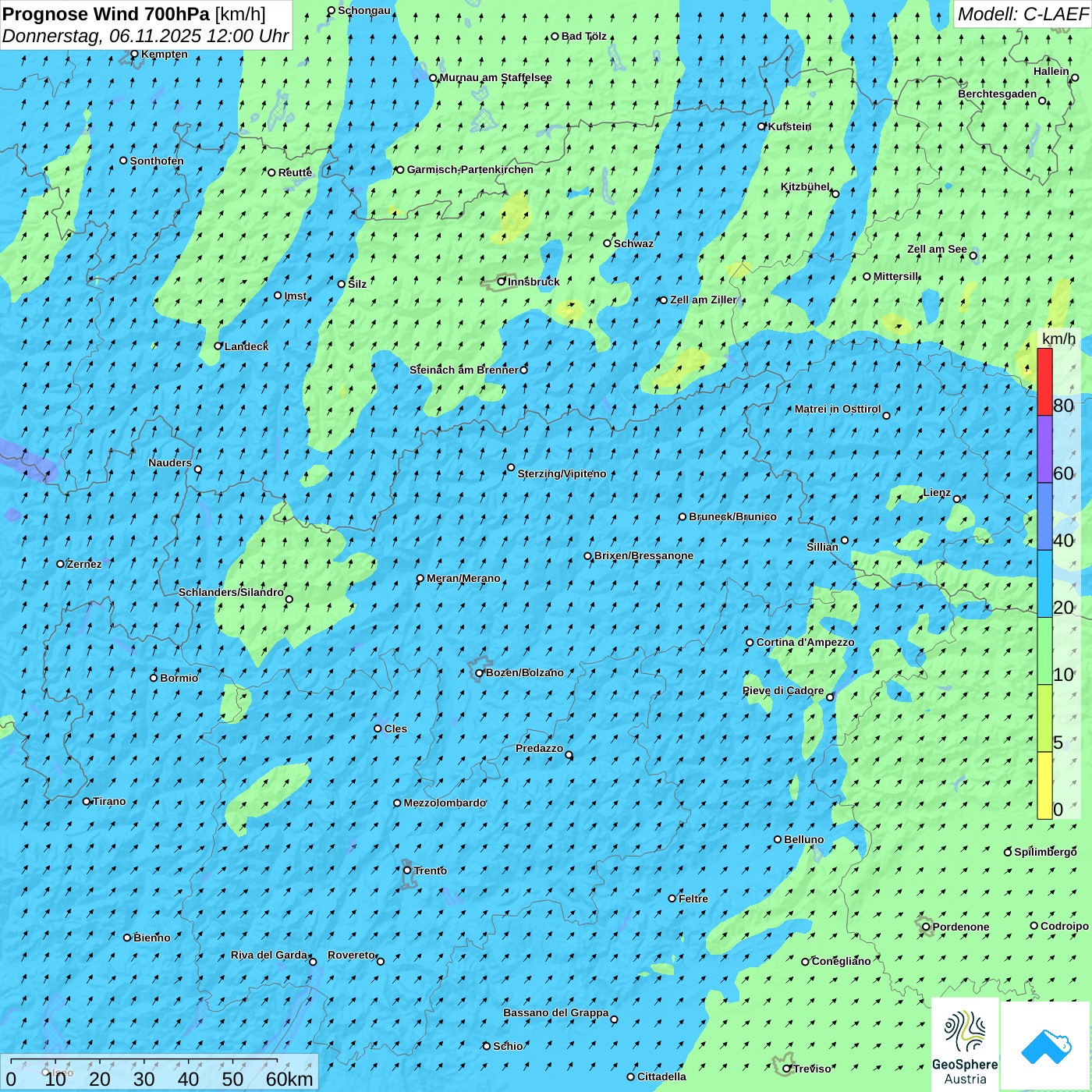Click the 'Sonthofen' town label
This screenshot has width=1092, height=1092.
157,161
